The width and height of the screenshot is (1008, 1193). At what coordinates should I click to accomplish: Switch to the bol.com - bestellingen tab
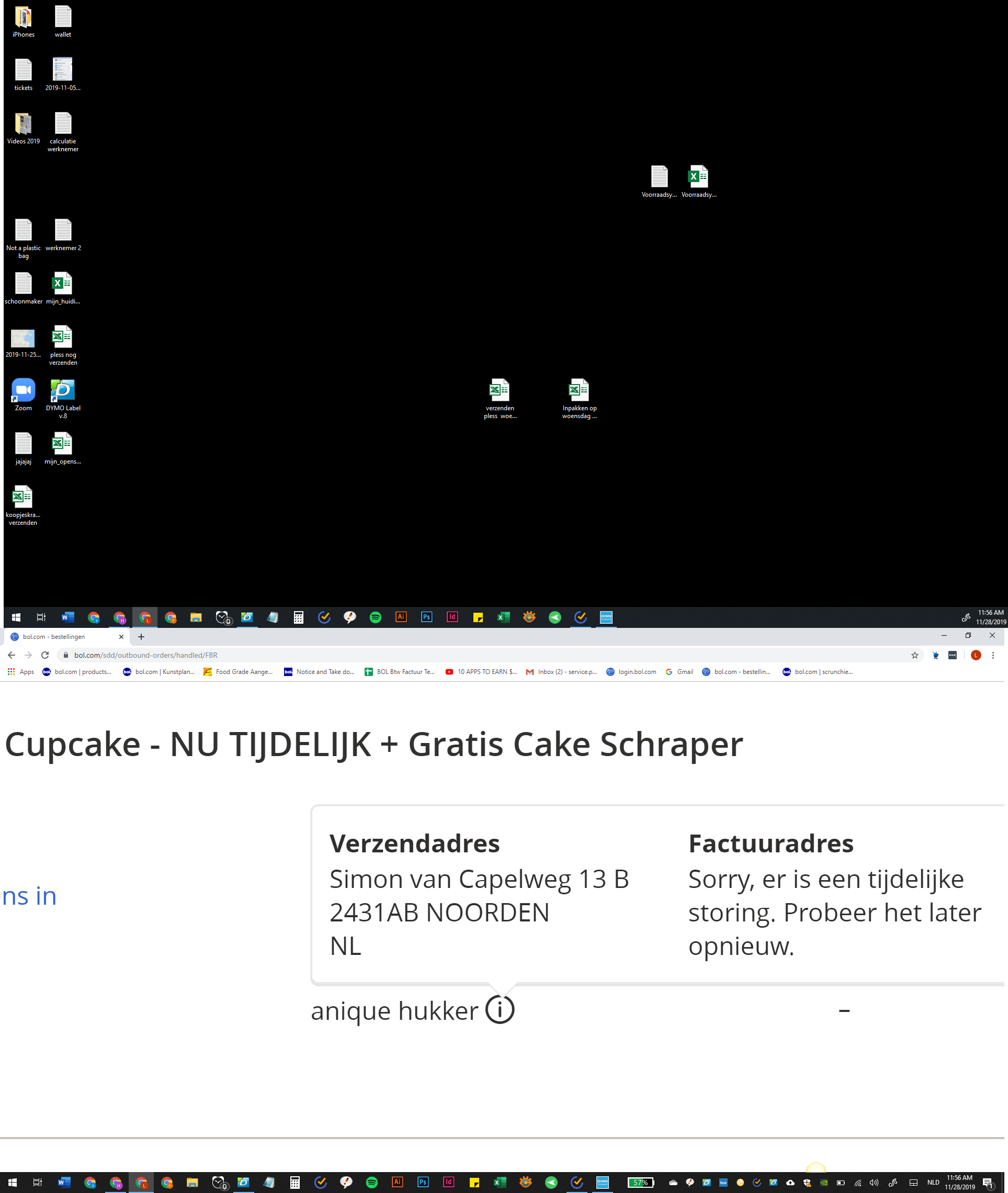pos(66,636)
